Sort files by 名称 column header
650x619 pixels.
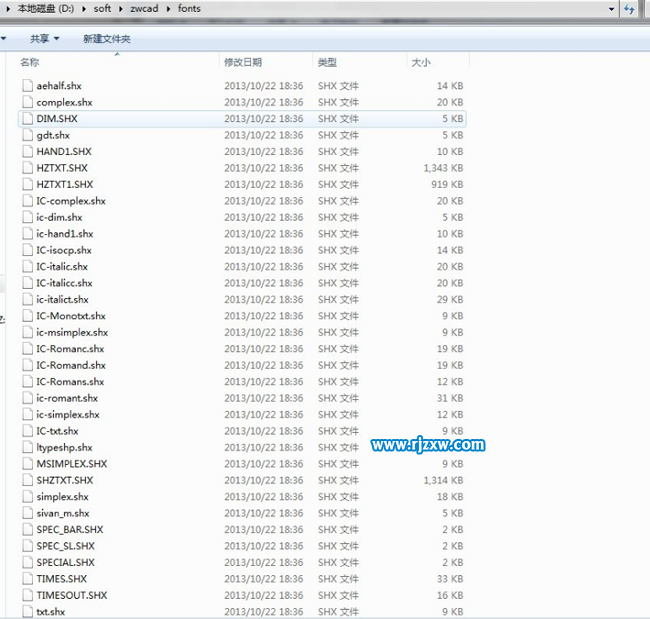point(30,62)
